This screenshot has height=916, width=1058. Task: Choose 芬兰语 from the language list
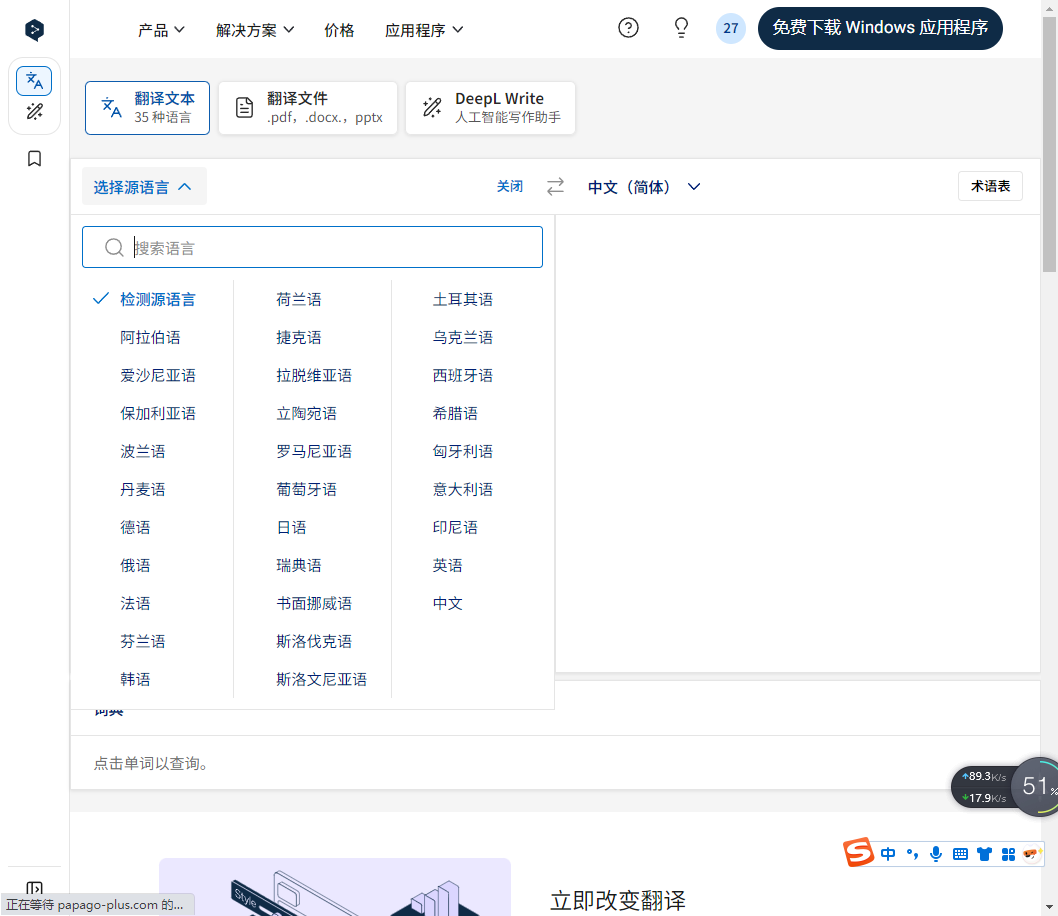[142, 641]
